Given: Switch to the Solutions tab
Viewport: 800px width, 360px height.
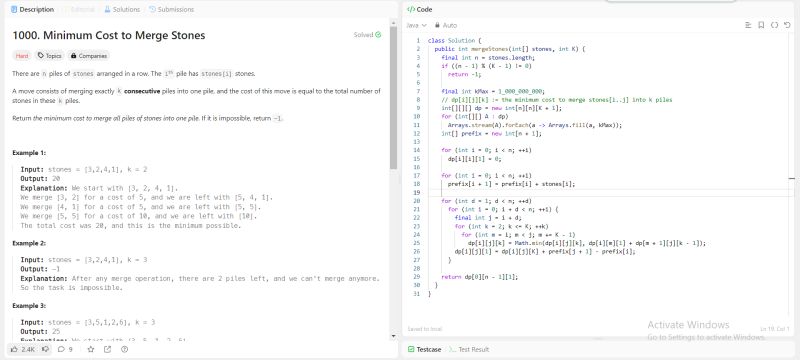Looking at the screenshot, I should coord(122,9).
